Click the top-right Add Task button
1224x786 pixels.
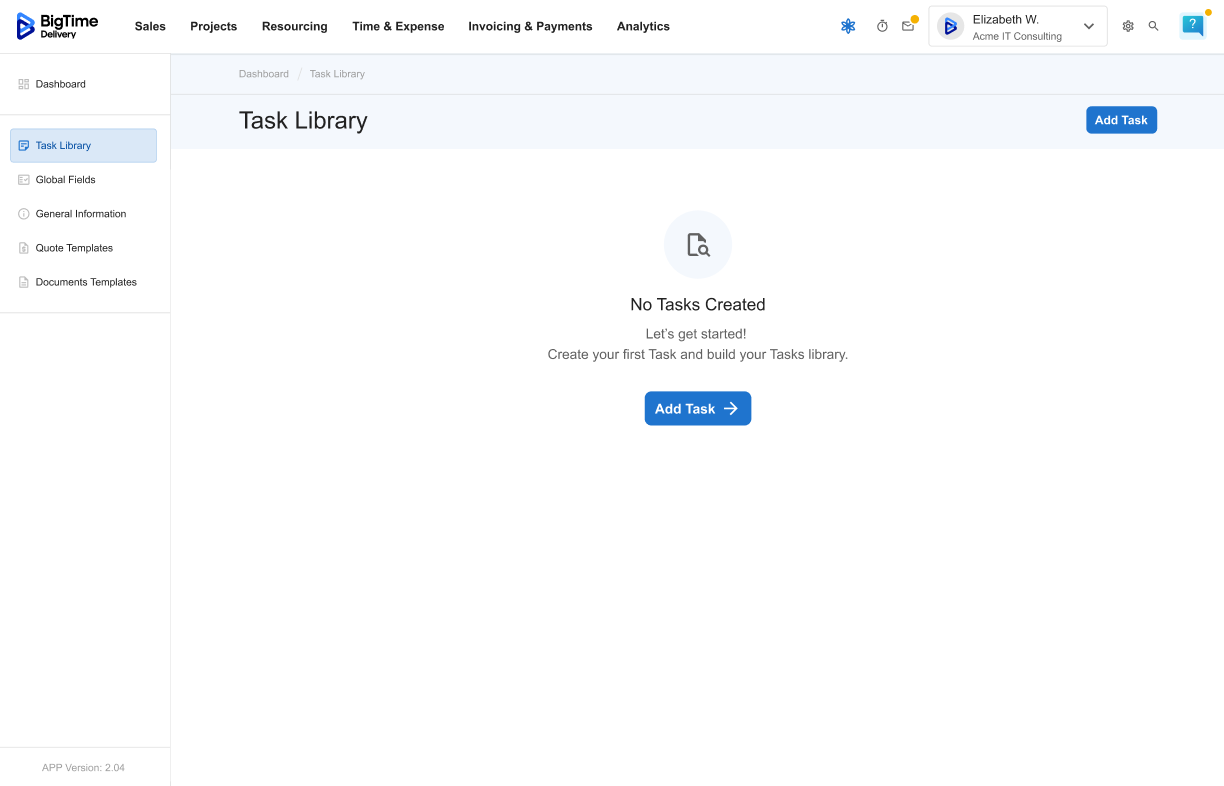(1121, 120)
